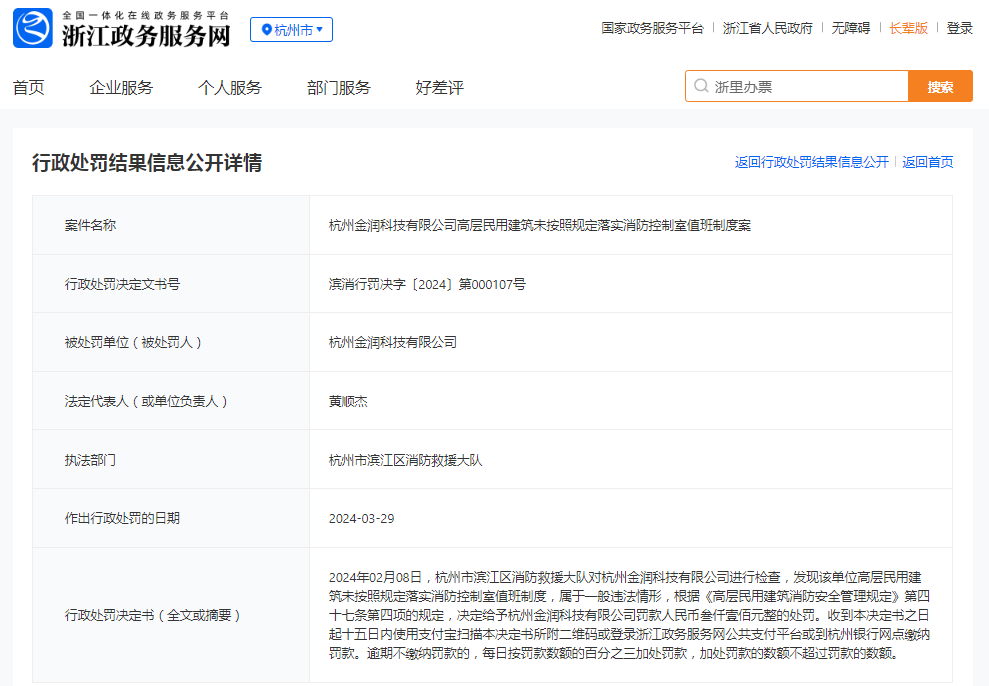This screenshot has width=989, height=686.
Task: Open the 个人服务 menu
Action: pos(230,88)
